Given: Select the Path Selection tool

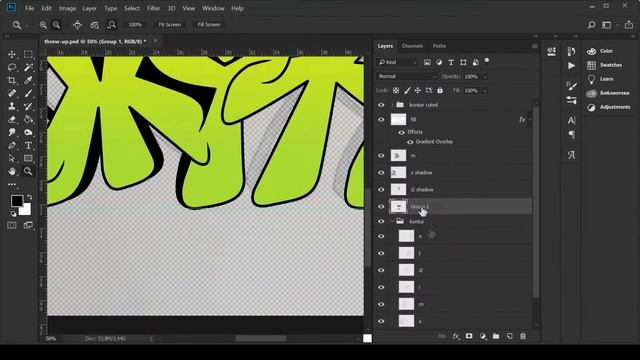Looking at the screenshot, I should [x=12, y=158].
